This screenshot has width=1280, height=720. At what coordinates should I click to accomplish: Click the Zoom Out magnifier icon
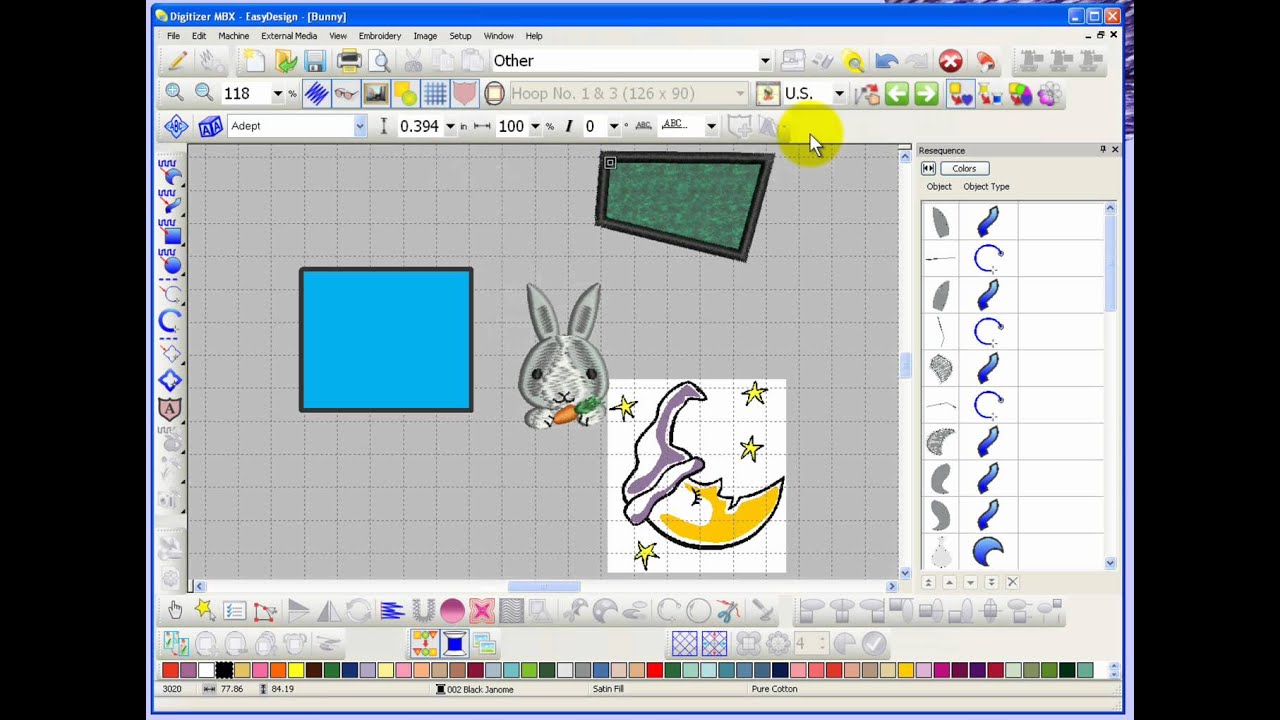coord(204,93)
